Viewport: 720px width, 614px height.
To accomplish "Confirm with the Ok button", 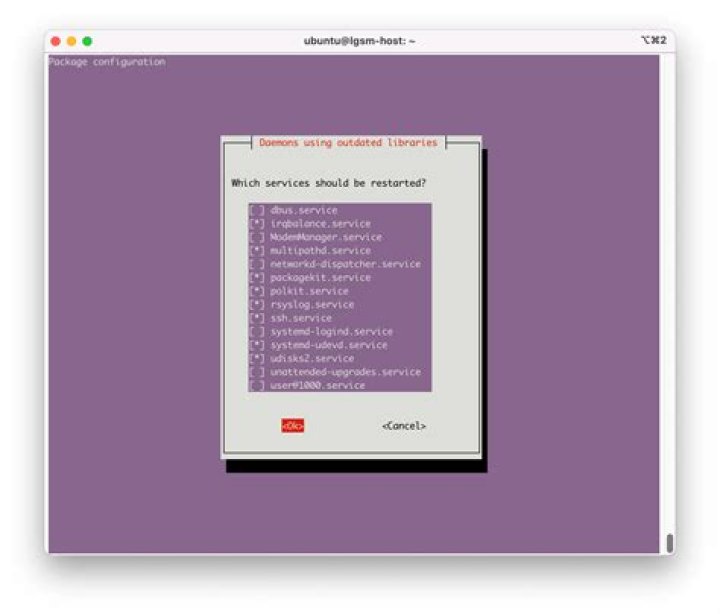I will pos(292,426).
